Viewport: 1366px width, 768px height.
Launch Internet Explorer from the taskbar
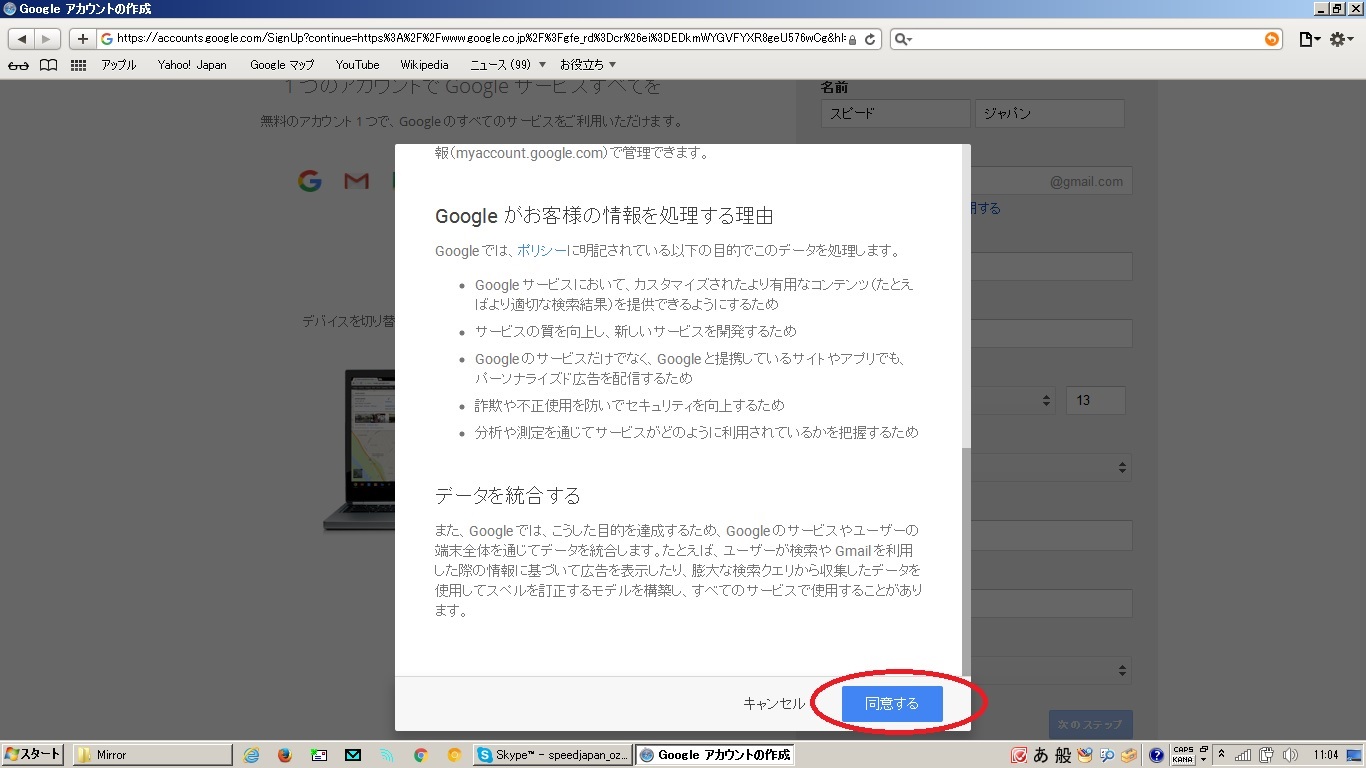pos(251,756)
